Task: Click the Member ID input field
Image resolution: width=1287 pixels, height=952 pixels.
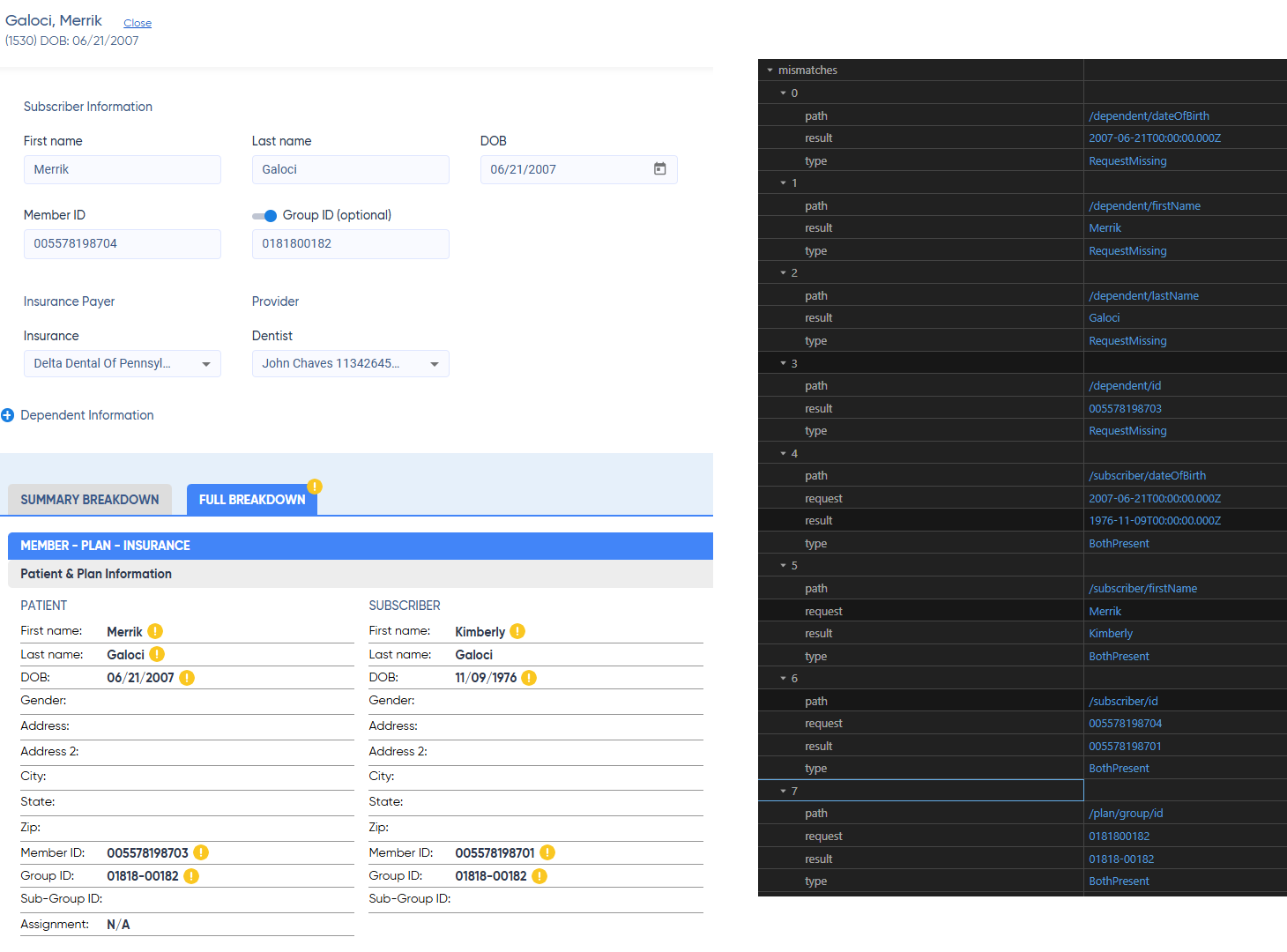Action: point(122,244)
